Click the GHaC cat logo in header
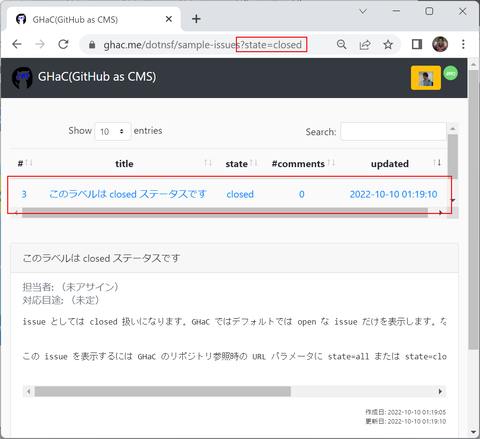Screen dimensions: 480x439 point(22,77)
